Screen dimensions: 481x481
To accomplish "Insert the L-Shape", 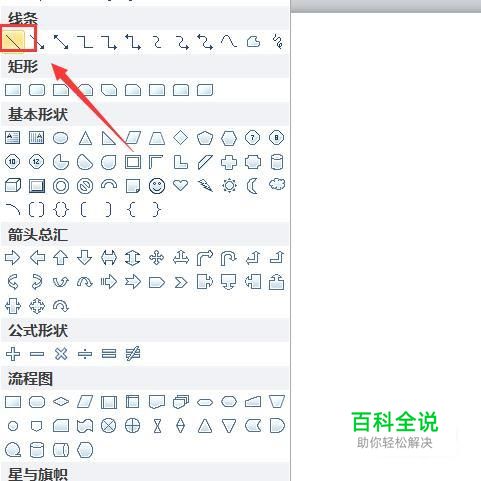I will pos(181,162).
